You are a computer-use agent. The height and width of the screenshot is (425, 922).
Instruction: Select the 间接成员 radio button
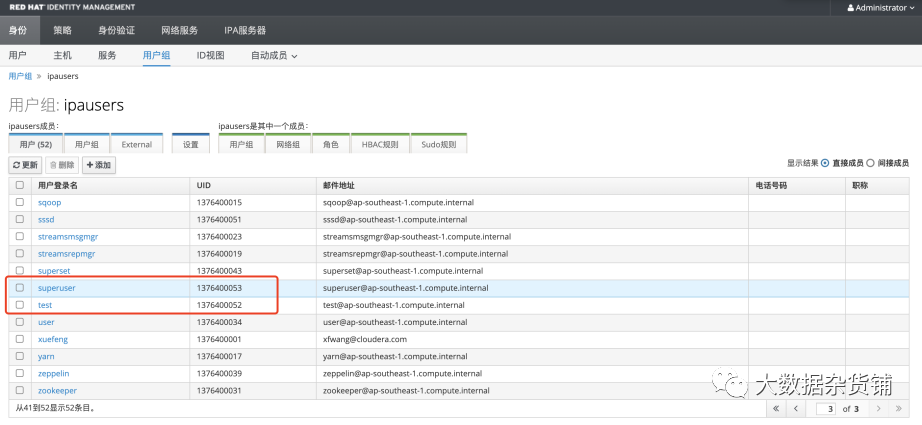coord(870,163)
